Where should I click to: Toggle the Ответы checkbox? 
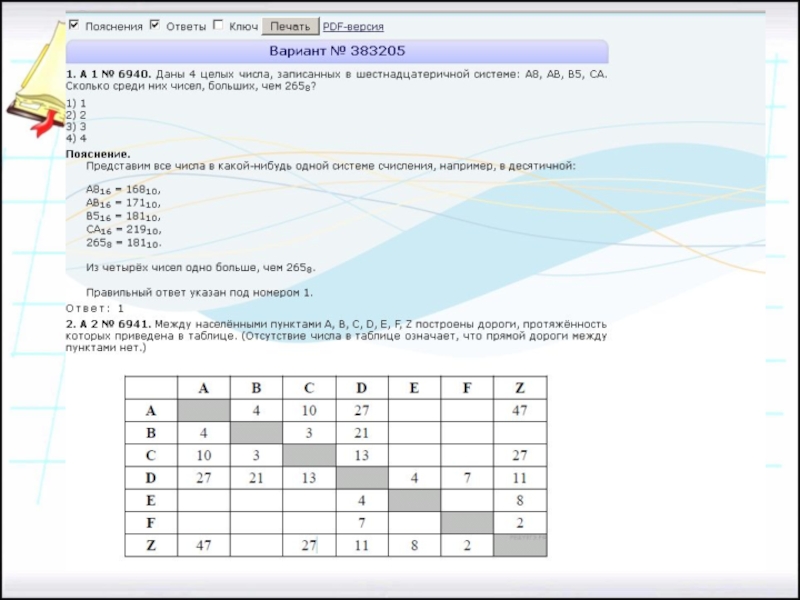(x=155, y=25)
